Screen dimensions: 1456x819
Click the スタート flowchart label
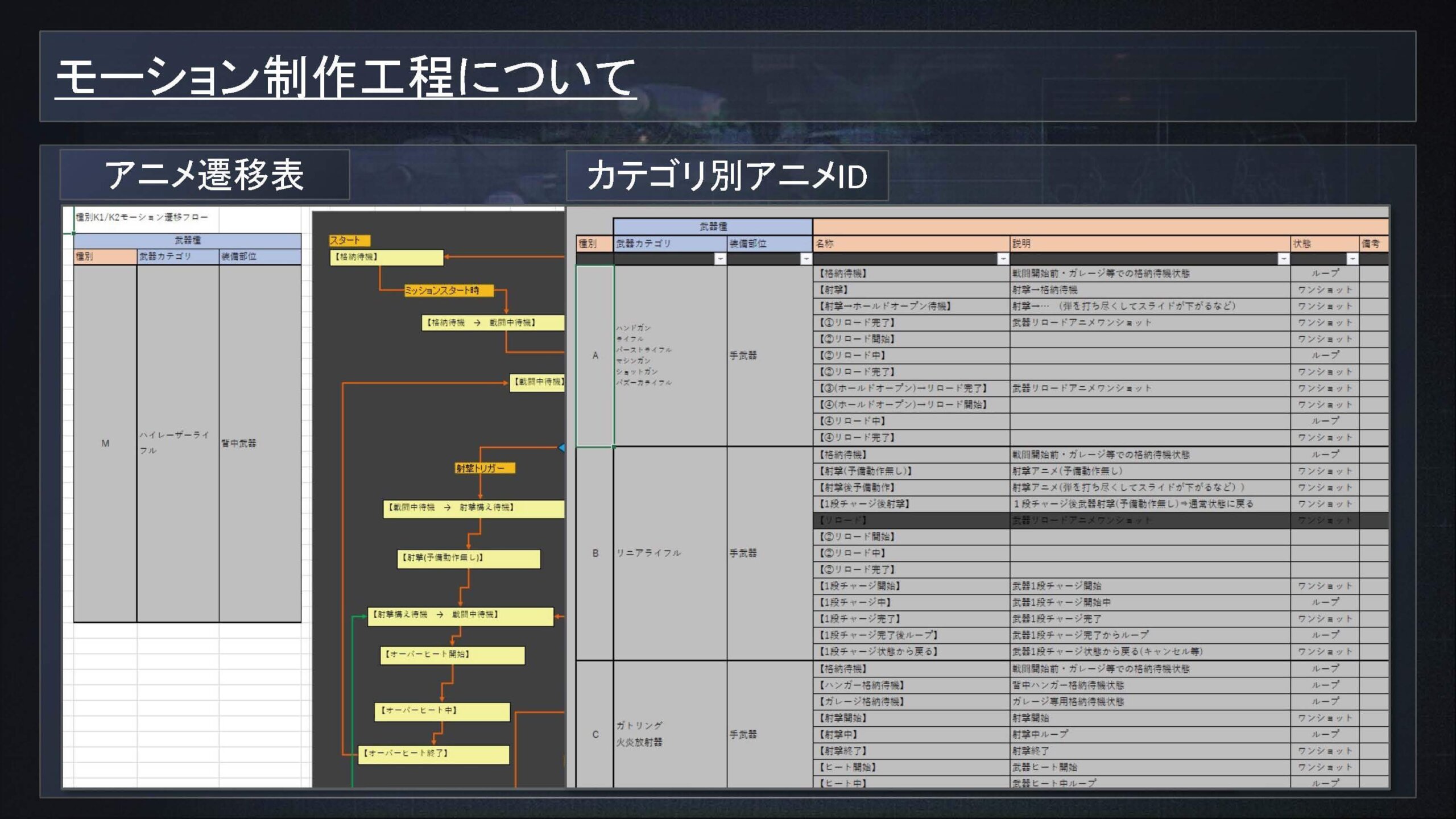[350, 241]
